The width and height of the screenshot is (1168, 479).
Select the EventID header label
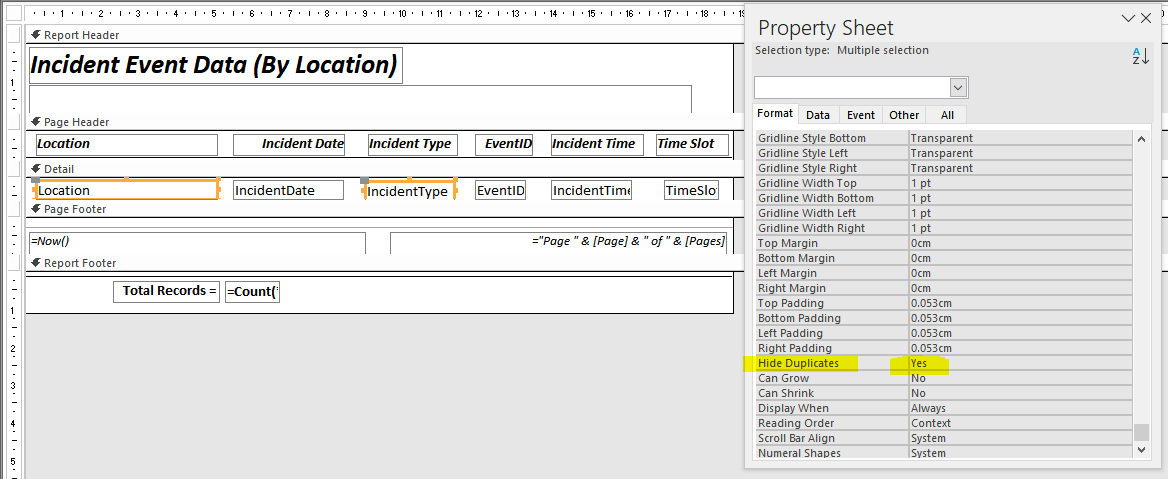504,145
